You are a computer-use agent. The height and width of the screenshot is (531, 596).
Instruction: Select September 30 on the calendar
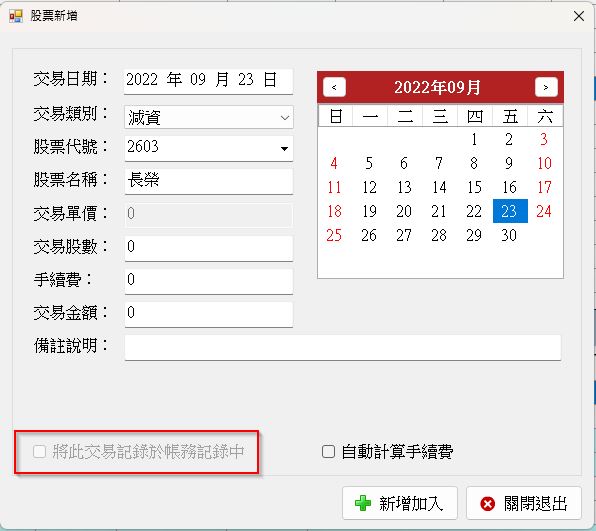pyautogui.click(x=509, y=235)
